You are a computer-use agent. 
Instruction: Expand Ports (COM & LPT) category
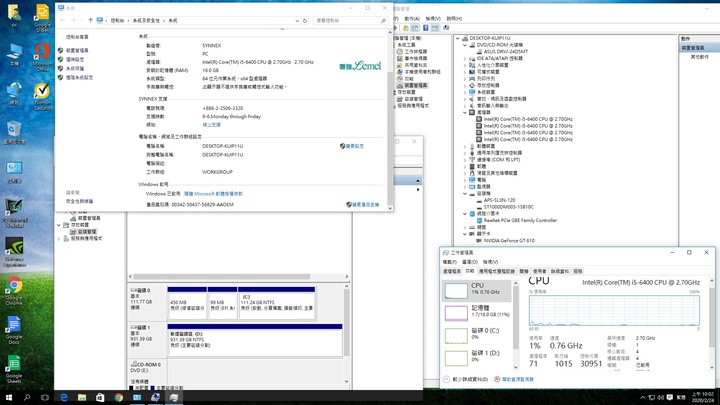click(465, 160)
